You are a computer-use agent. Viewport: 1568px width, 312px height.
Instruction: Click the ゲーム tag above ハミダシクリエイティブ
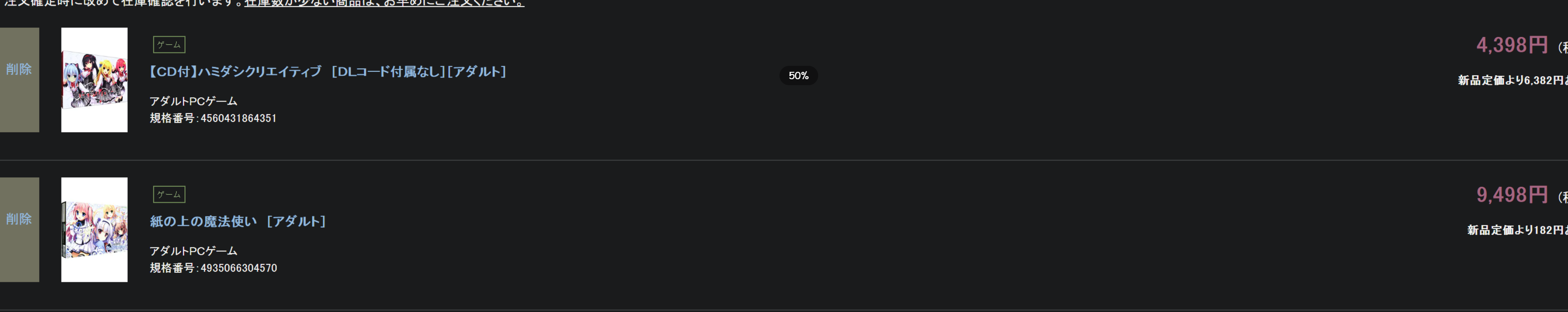point(169,44)
